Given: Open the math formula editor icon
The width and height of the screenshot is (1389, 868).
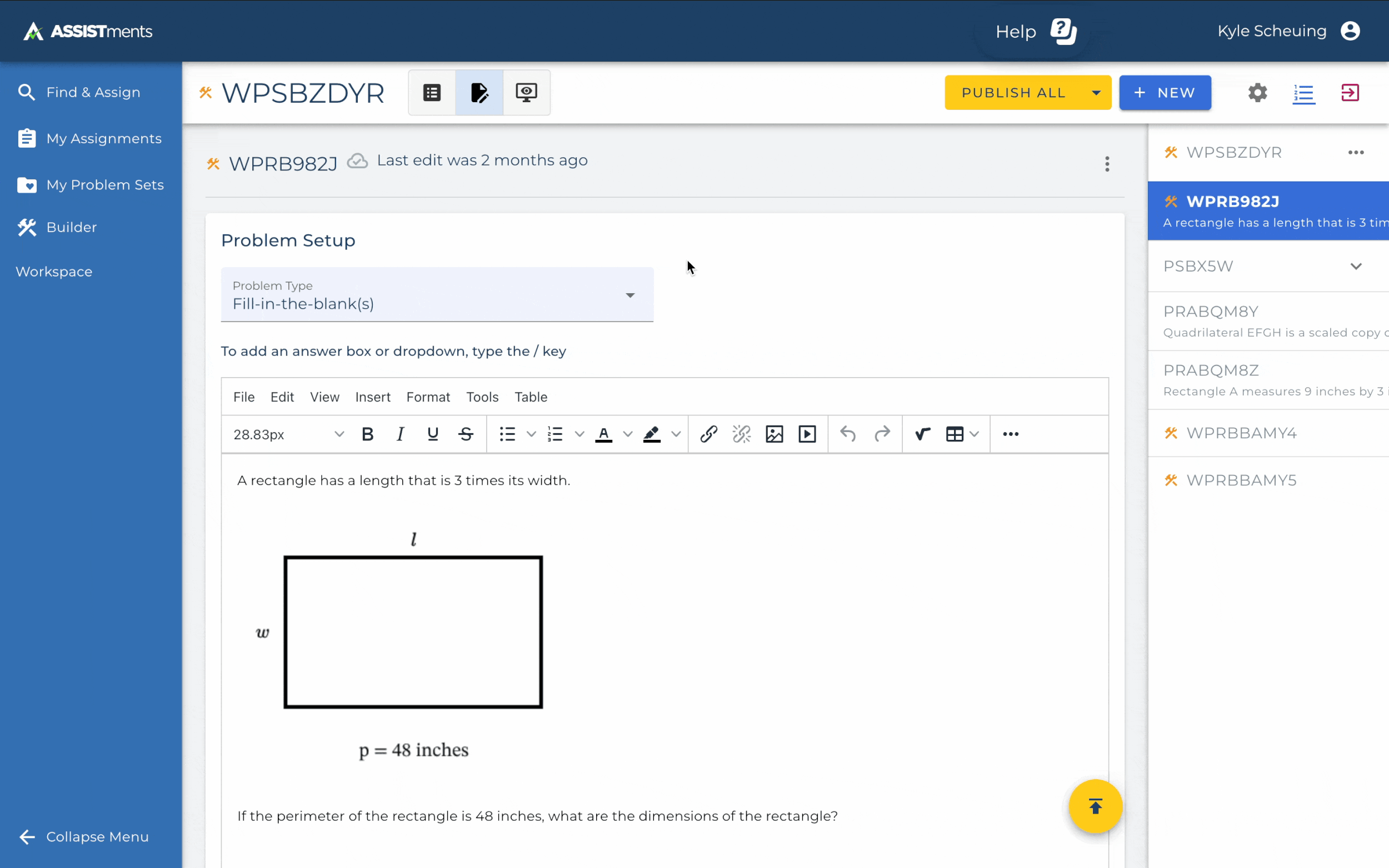Looking at the screenshot, I should [922, 434].
